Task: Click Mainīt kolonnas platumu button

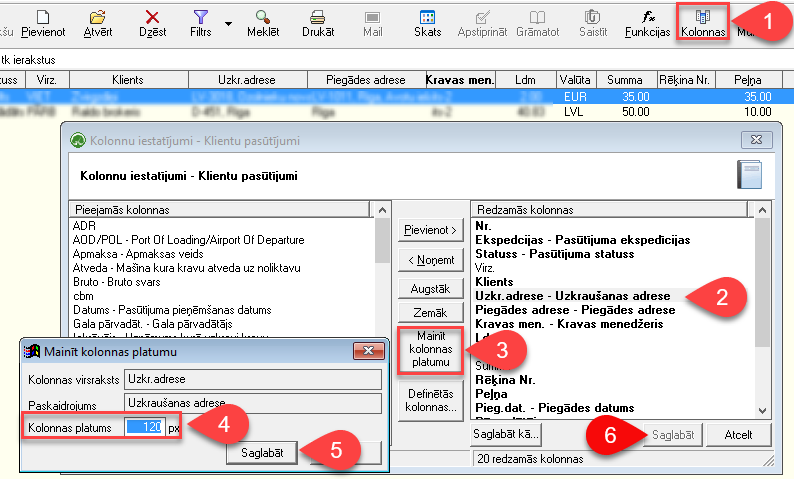Action: pyautogui.click(x=430, y=350)
